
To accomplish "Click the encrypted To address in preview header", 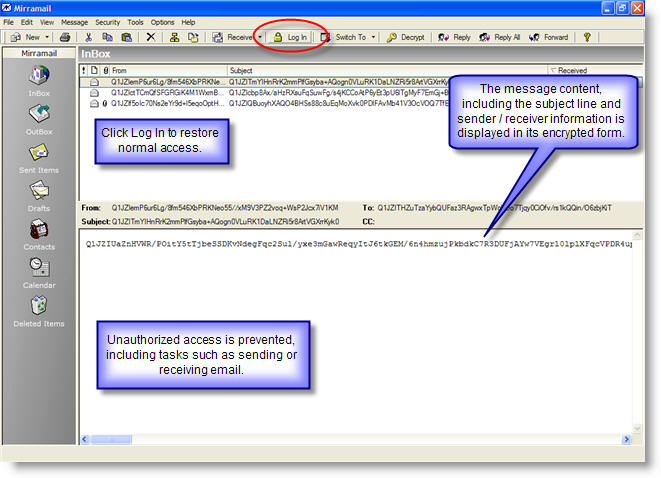I will tap(494, 208).
